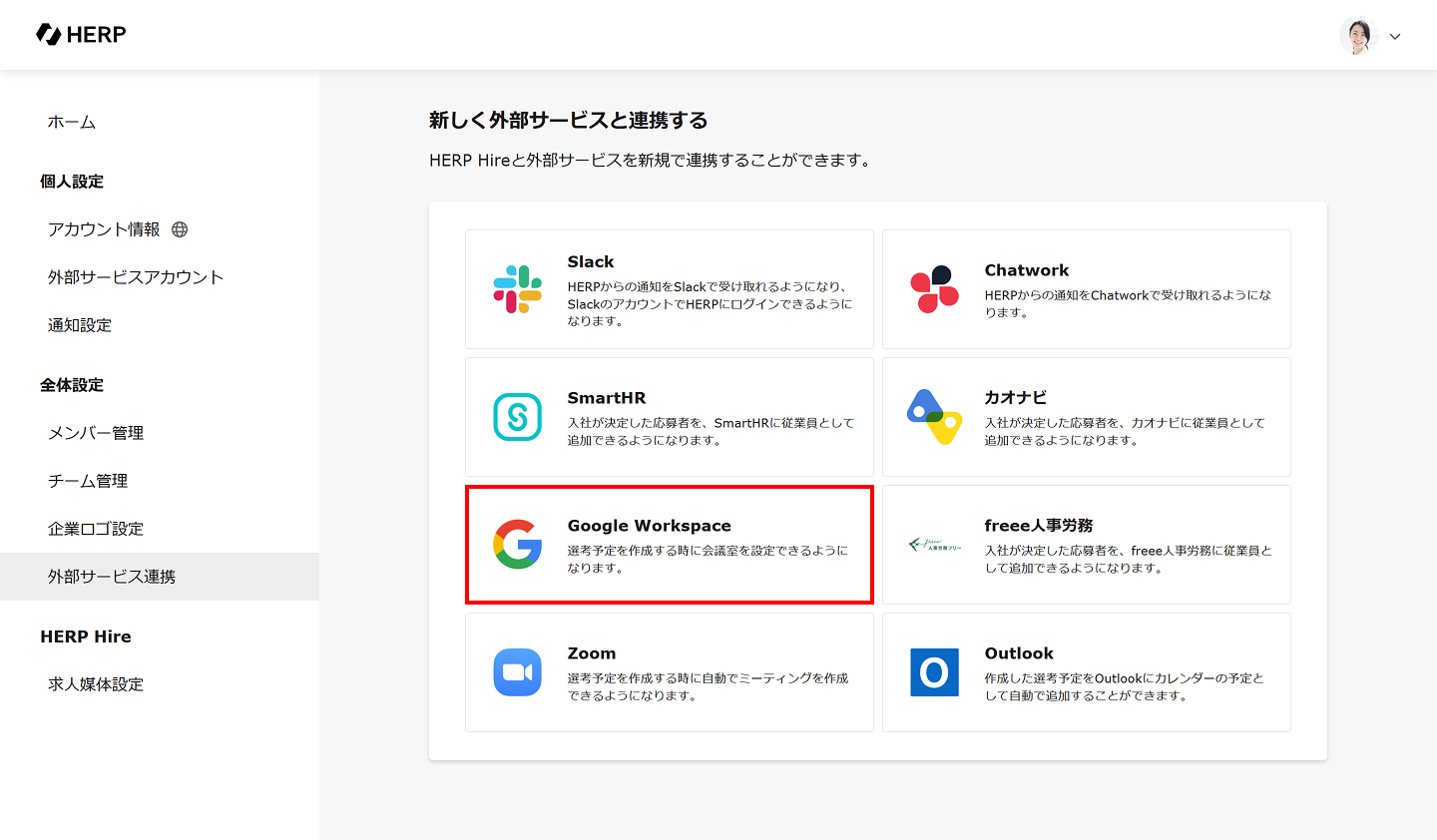The height and width of the screenshot is (840, 1437).
Task: Click the Google G logo icon
Action: 518,545
